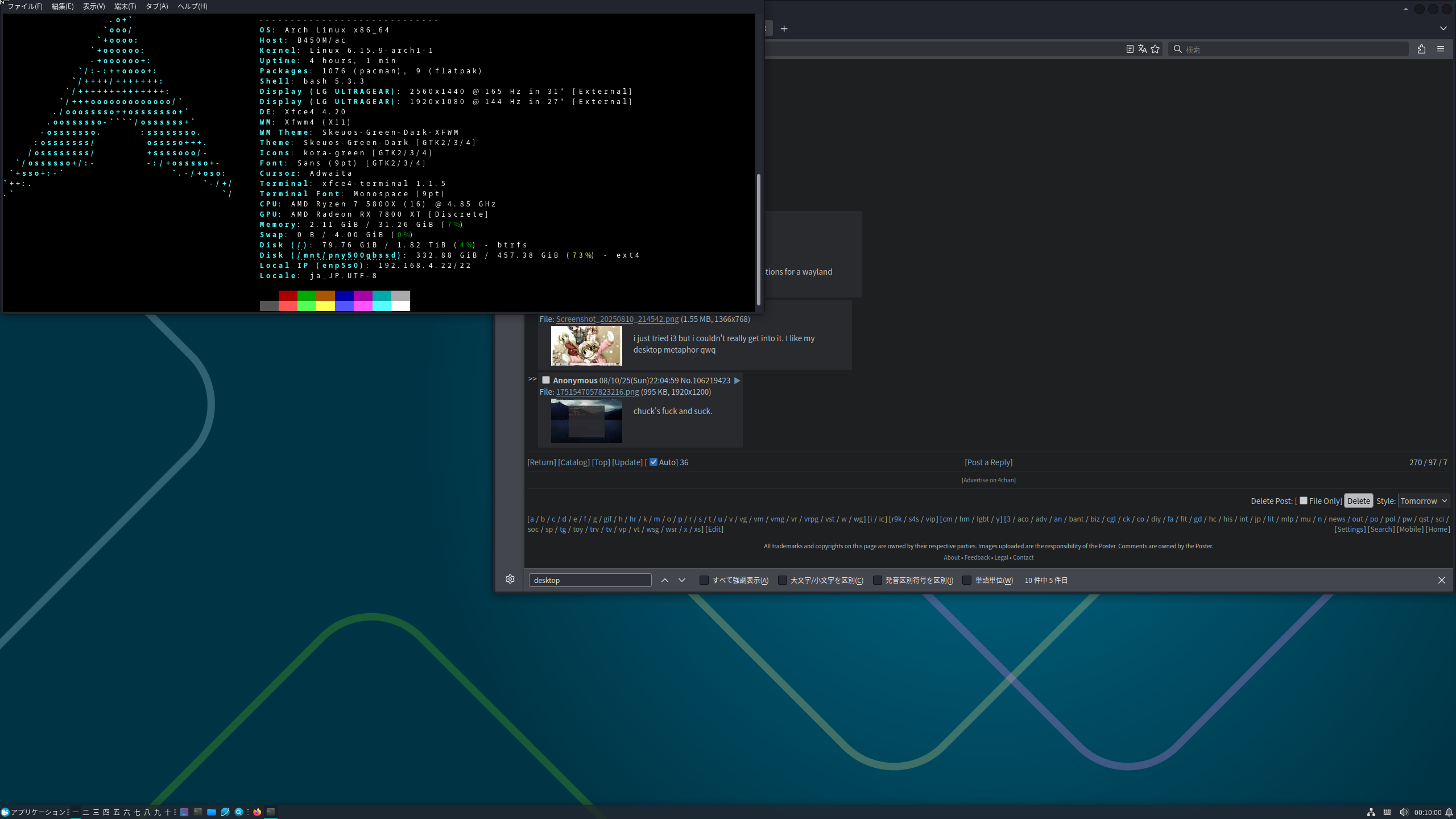This screenshot has height=819, width=1456.
Task: Switch to workspace 五
Action: (117, 812)
